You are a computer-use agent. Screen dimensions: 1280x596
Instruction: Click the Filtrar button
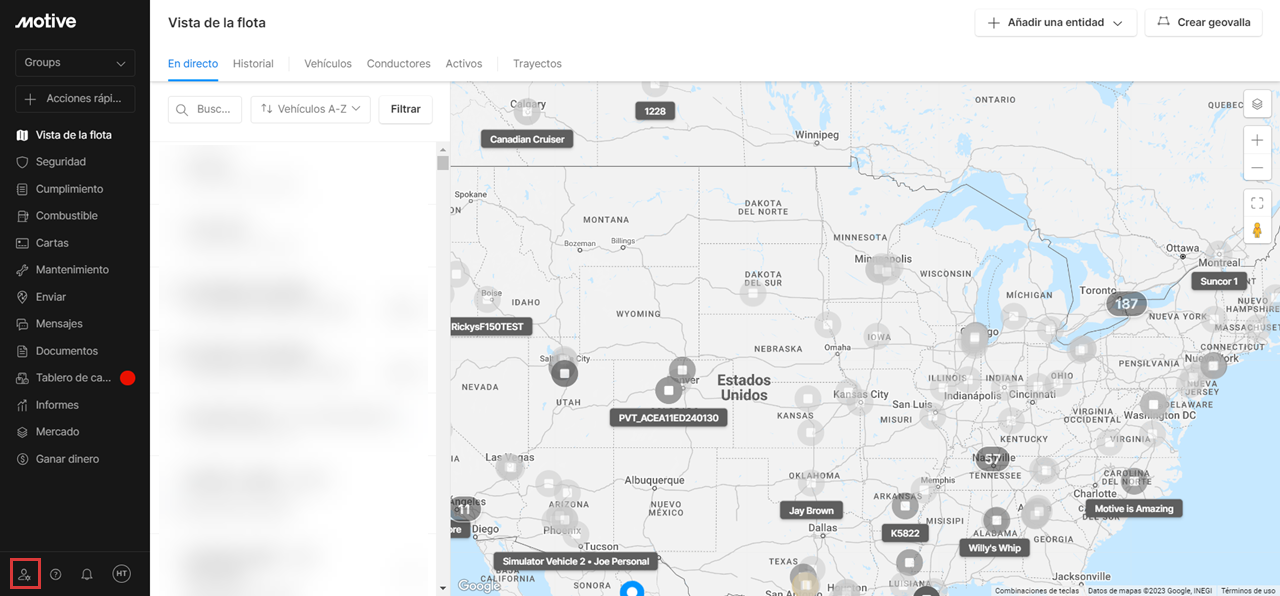tap(405, 109)
